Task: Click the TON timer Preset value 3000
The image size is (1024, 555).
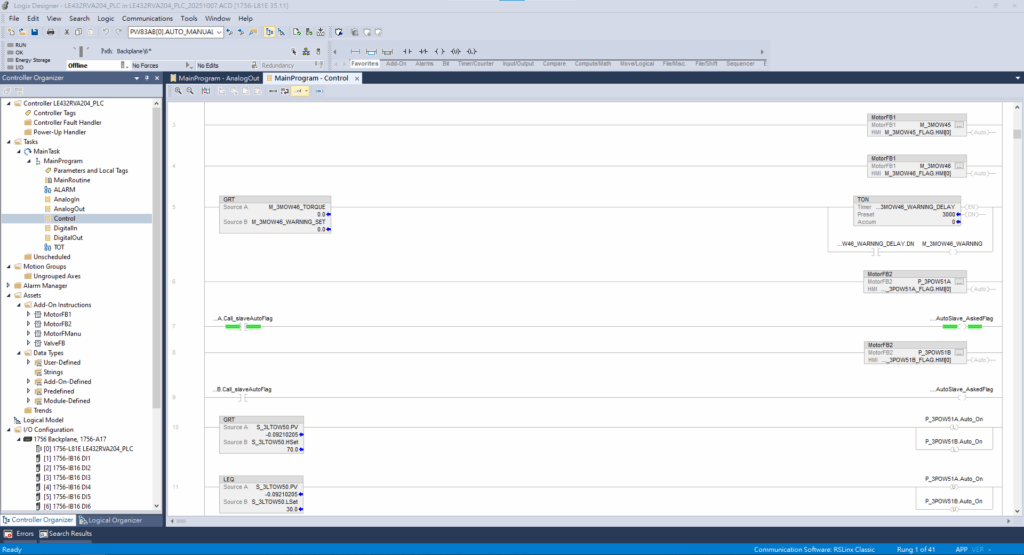Action: pos(948,214)
